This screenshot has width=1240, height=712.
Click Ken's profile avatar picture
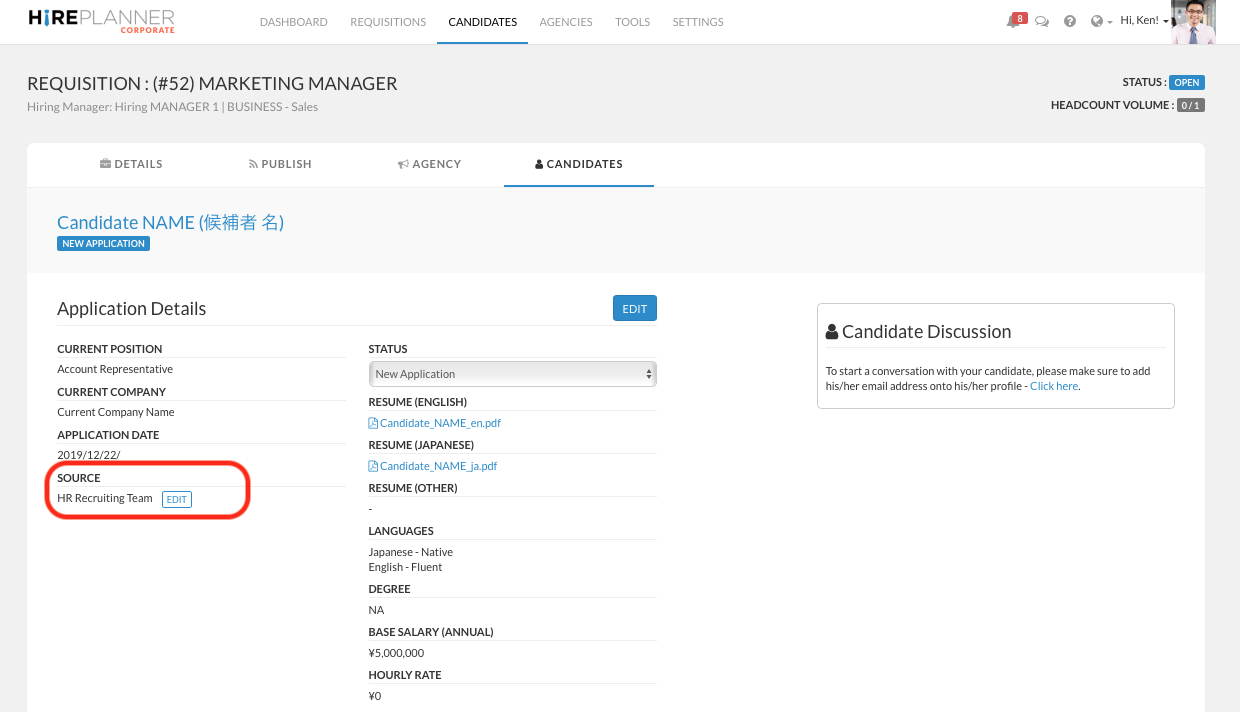1193,22
